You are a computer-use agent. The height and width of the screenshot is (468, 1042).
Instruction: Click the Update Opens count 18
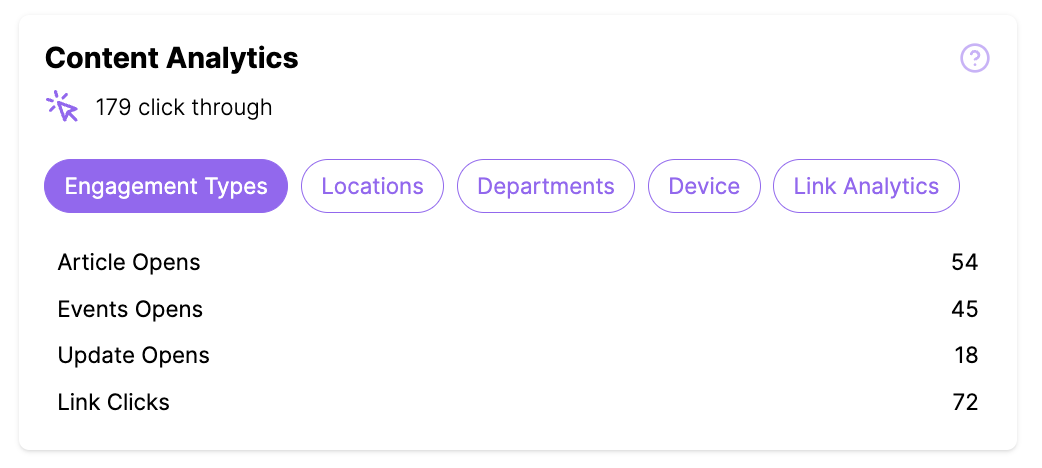(966, 356)
